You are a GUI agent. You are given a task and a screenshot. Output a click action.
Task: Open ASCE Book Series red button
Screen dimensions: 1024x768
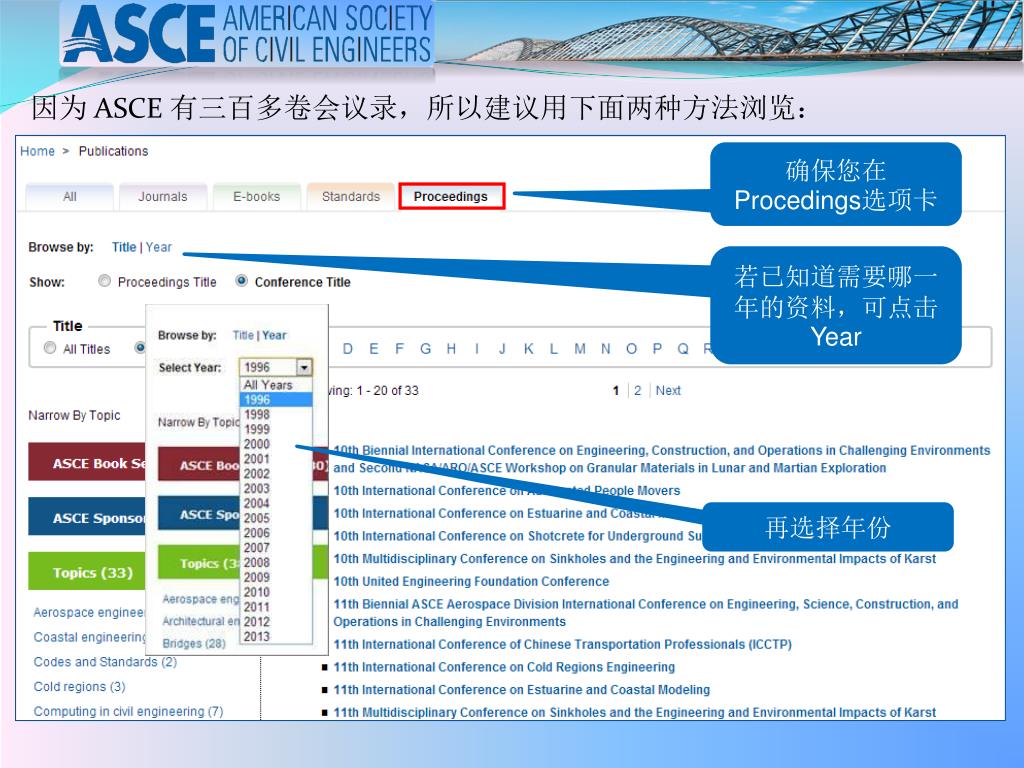87,462
